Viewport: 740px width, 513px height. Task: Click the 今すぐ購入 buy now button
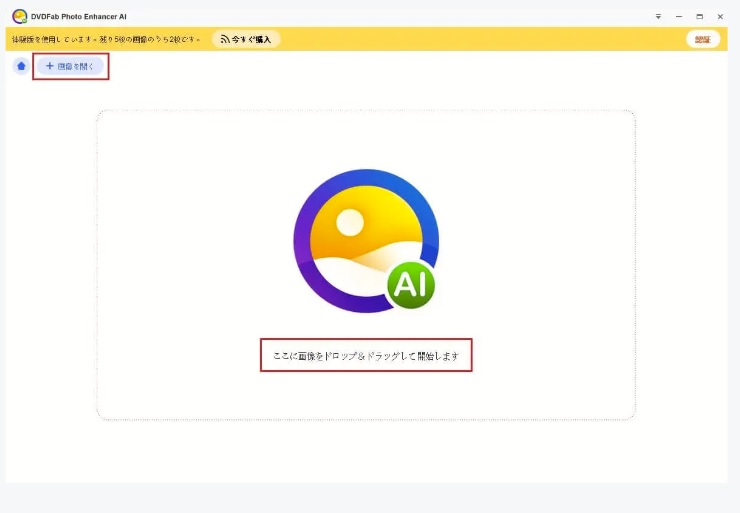tap(246, 39)
